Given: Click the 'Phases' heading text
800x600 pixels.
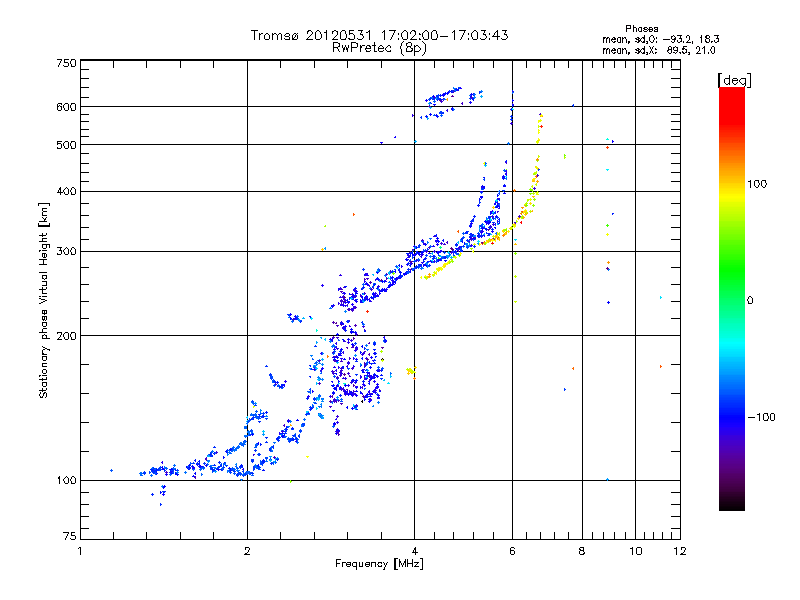Looking at the screenshot, I should [641, 29].
